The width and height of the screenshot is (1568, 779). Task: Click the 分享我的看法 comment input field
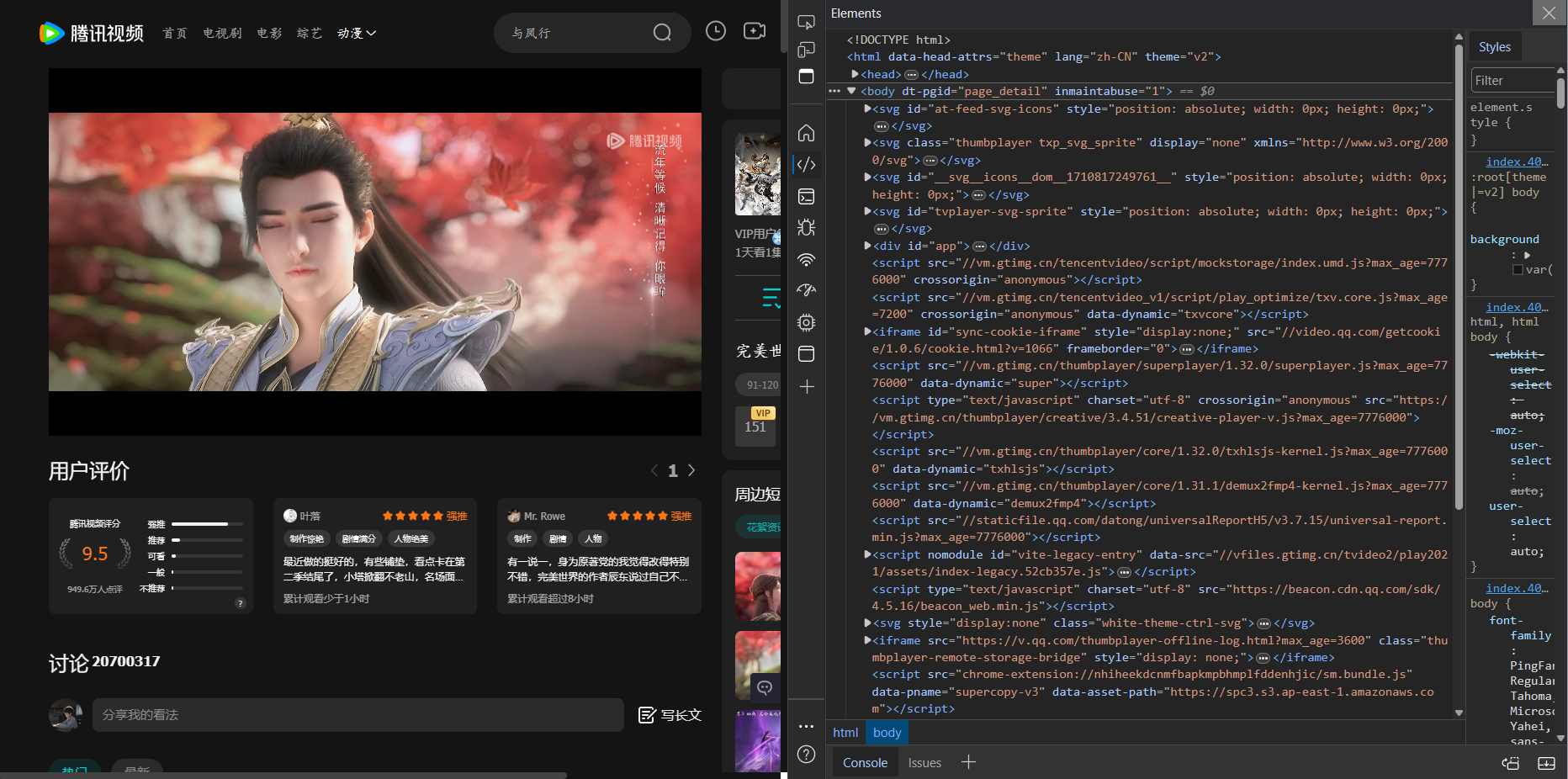coord(358,715)
